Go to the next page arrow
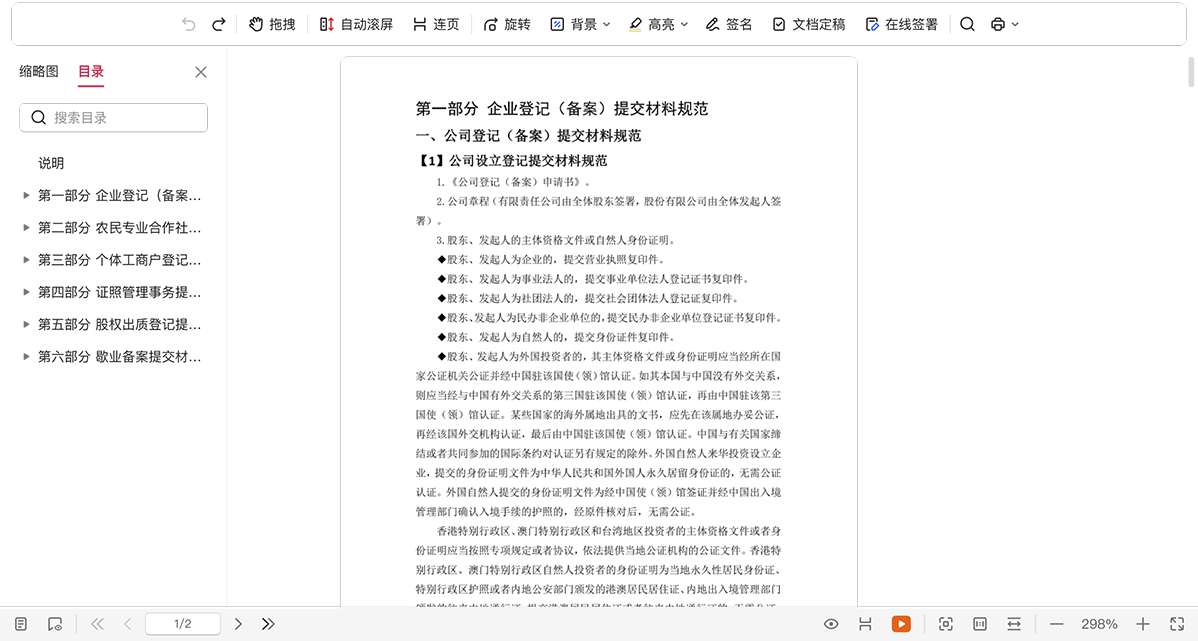 click(238, 624)
